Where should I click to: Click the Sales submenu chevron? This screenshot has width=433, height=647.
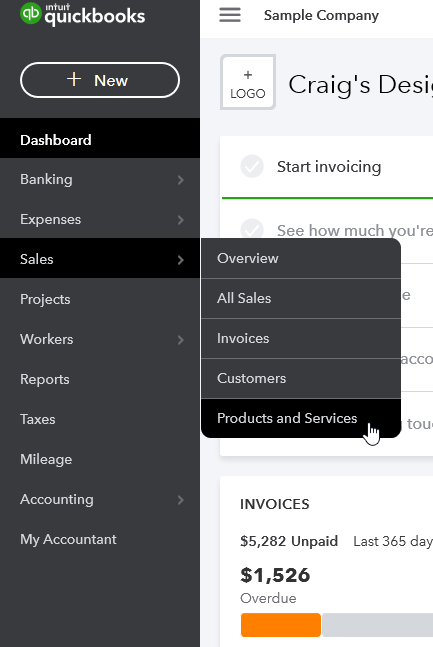(x=180, y=260)
